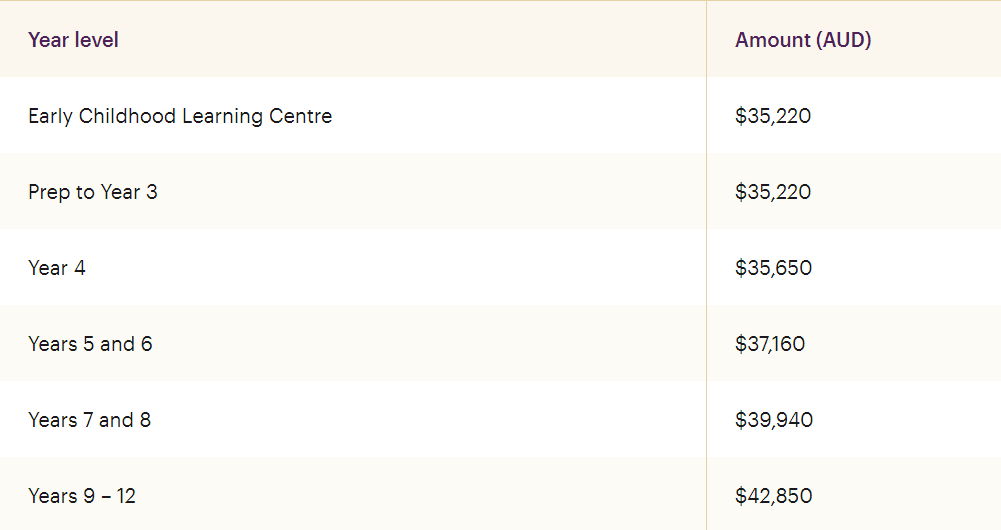Viewport: 1001px width, 530px height.
Task: Click the Amount (AUD) column header
Action: pyautogui.click(x=803, y=40)
